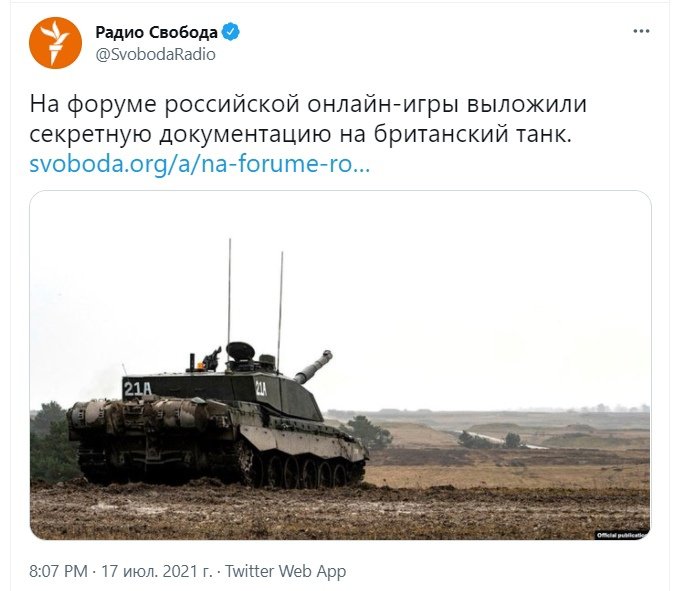Follow the svoboda.org/a/na-forume-ro… link
680x591 pixels.
coord(199,164)
